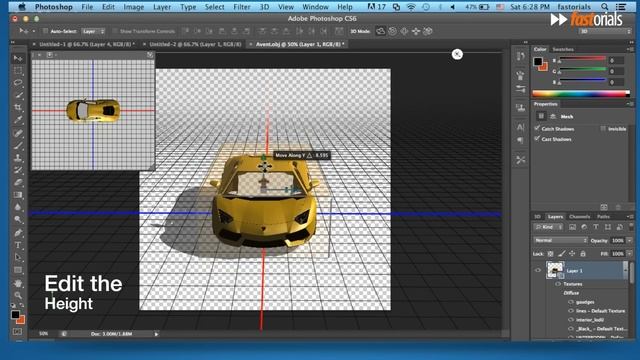Click the Scale 3D Object mode icon
This screenshot has width=640, height=360.
point(428,31)
